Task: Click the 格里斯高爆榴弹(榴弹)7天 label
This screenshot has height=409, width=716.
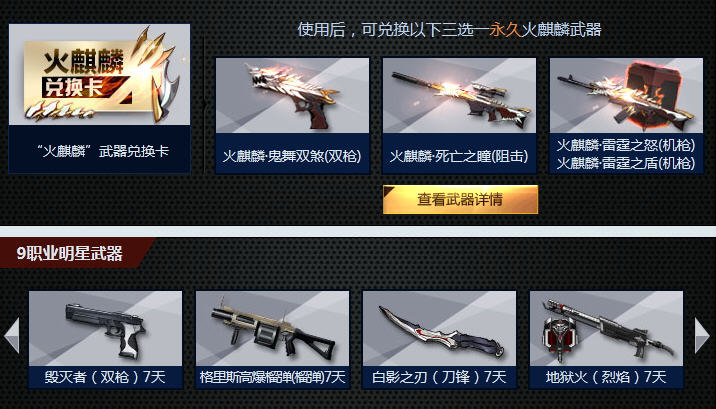Action: point(273,377)
